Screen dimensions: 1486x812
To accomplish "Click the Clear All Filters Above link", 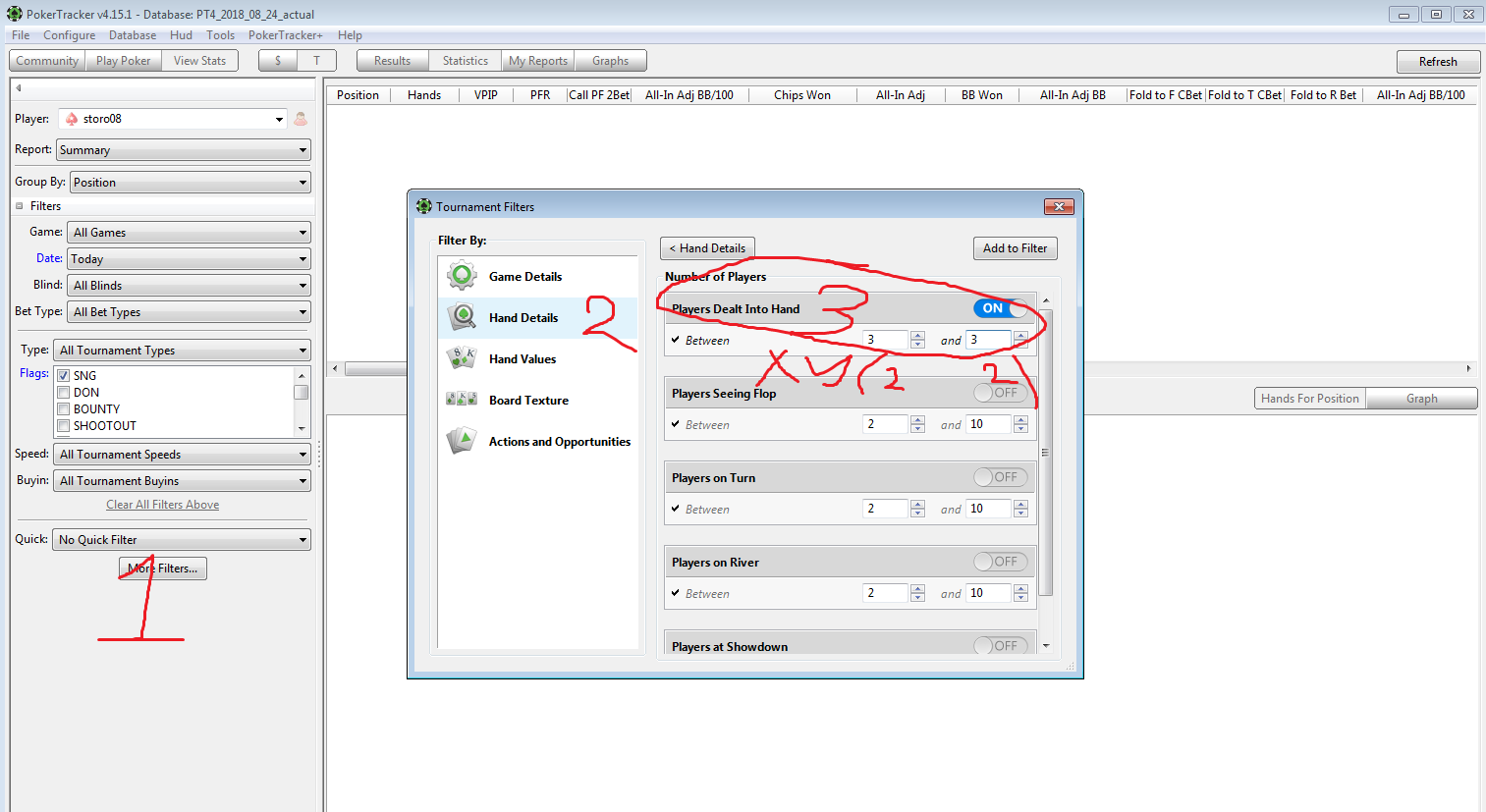I will click(163, 505).
